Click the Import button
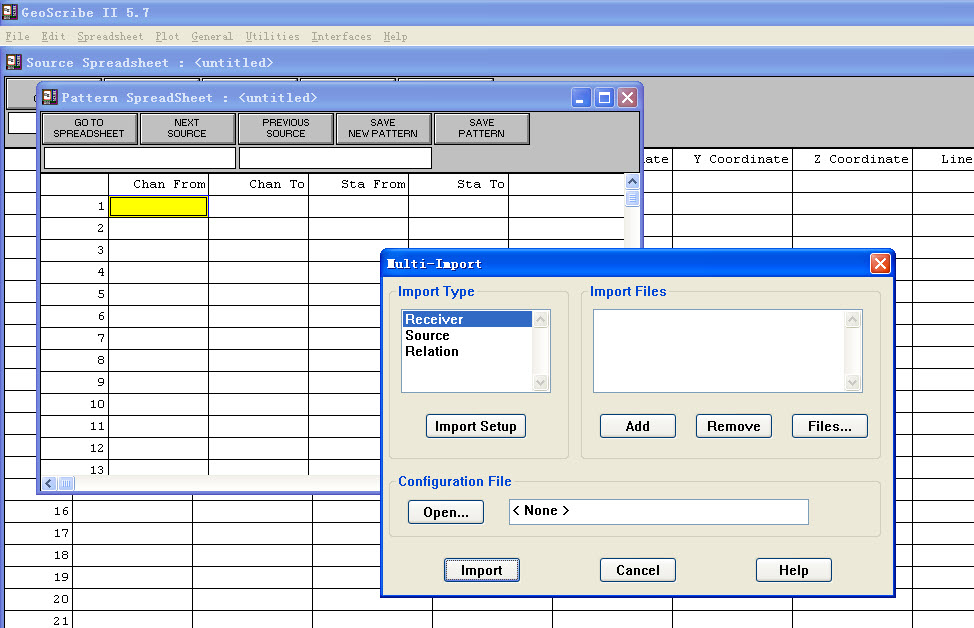 click(482, 570)
